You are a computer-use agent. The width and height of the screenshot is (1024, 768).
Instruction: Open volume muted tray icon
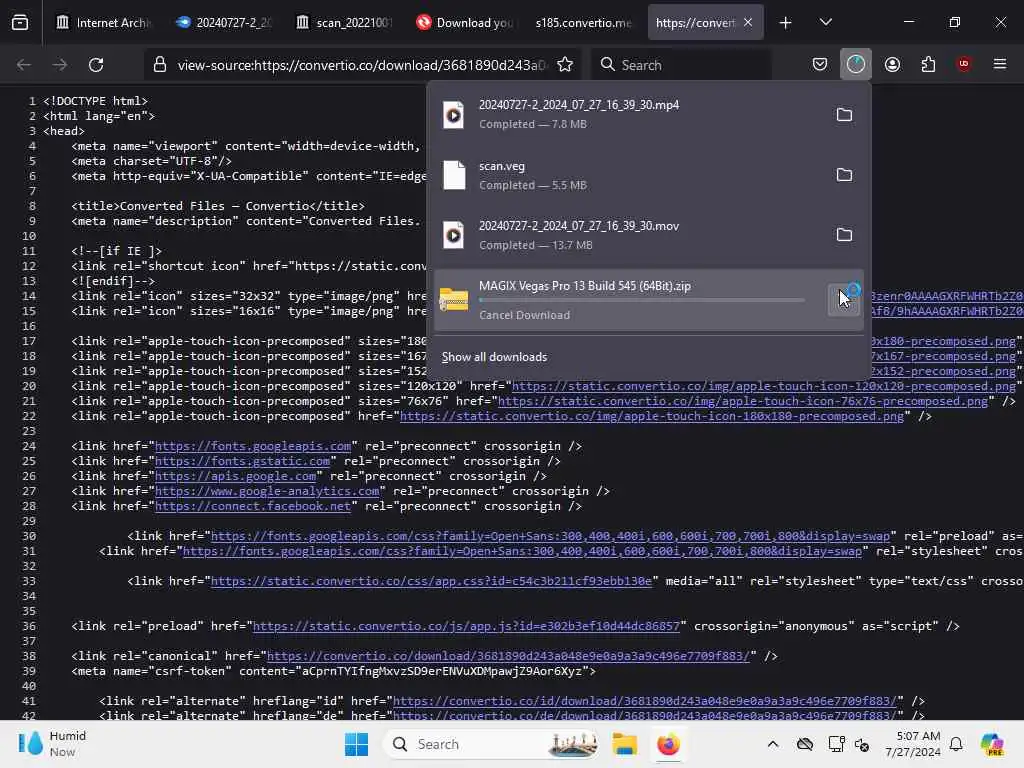coord(862,744)
